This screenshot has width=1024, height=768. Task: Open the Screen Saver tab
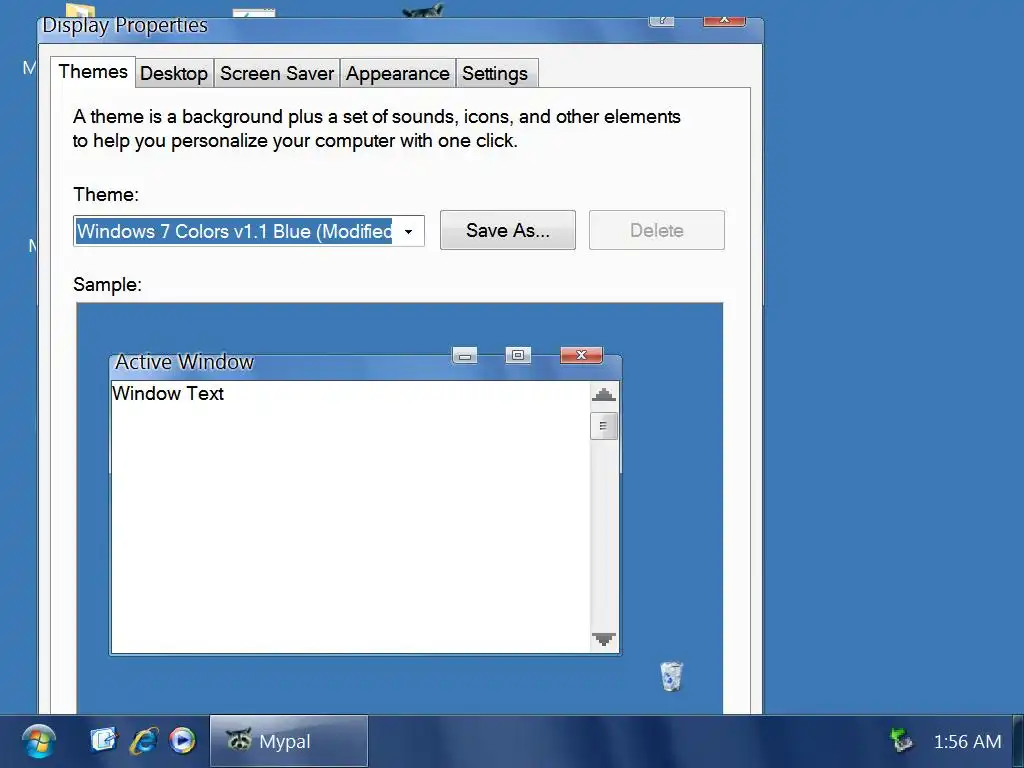pos(277,73)
